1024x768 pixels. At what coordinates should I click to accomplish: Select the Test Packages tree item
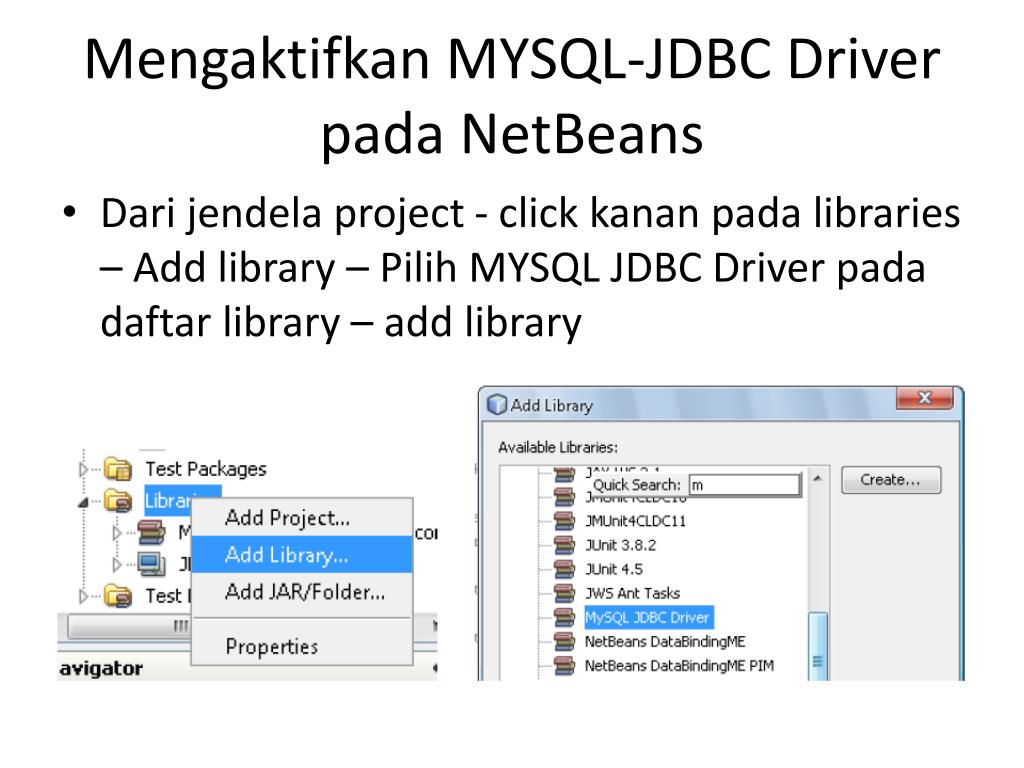(x=206, y=469)
